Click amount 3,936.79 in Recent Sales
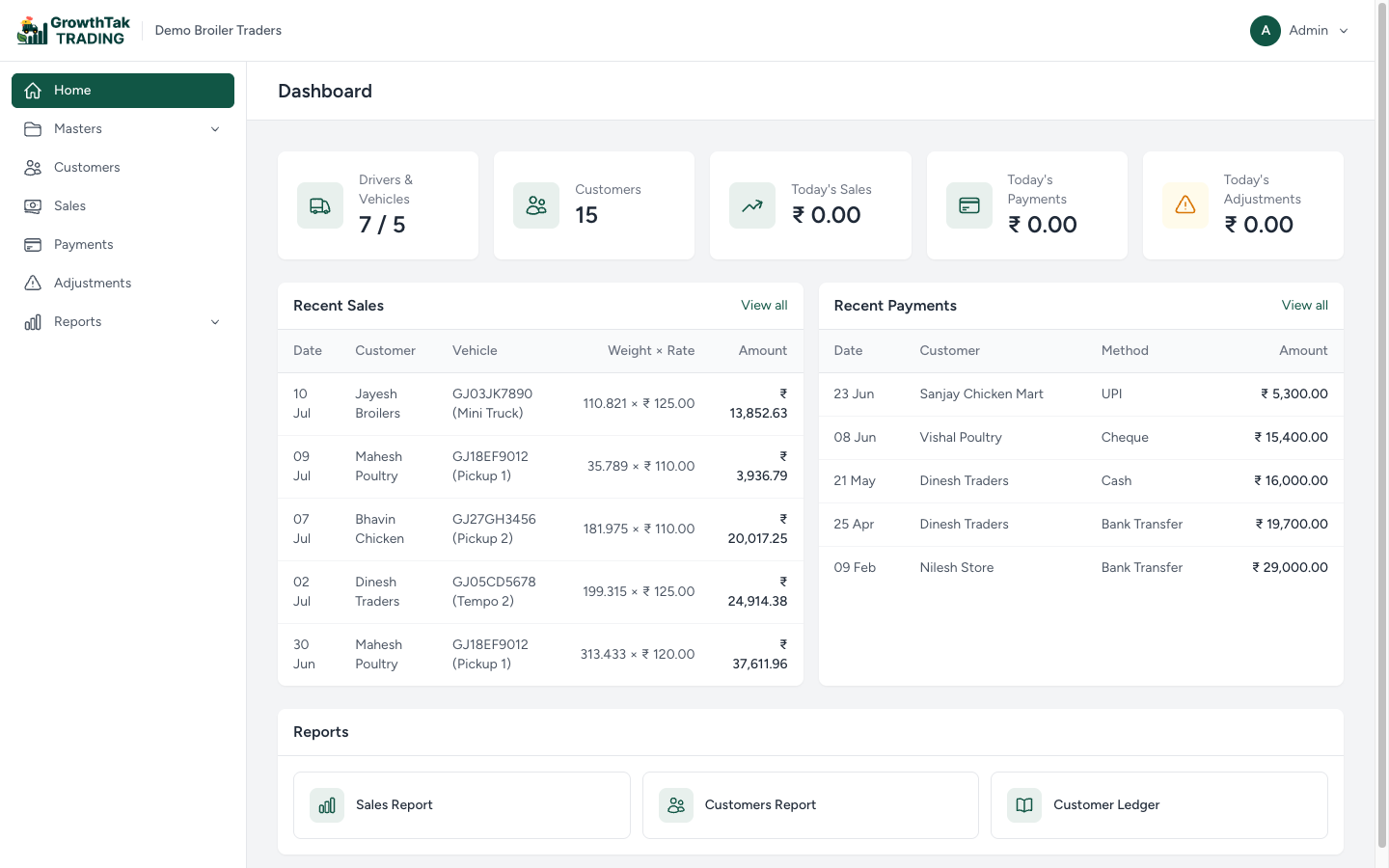Screen dimensions: 1389x868 click(x=762, y=467)
